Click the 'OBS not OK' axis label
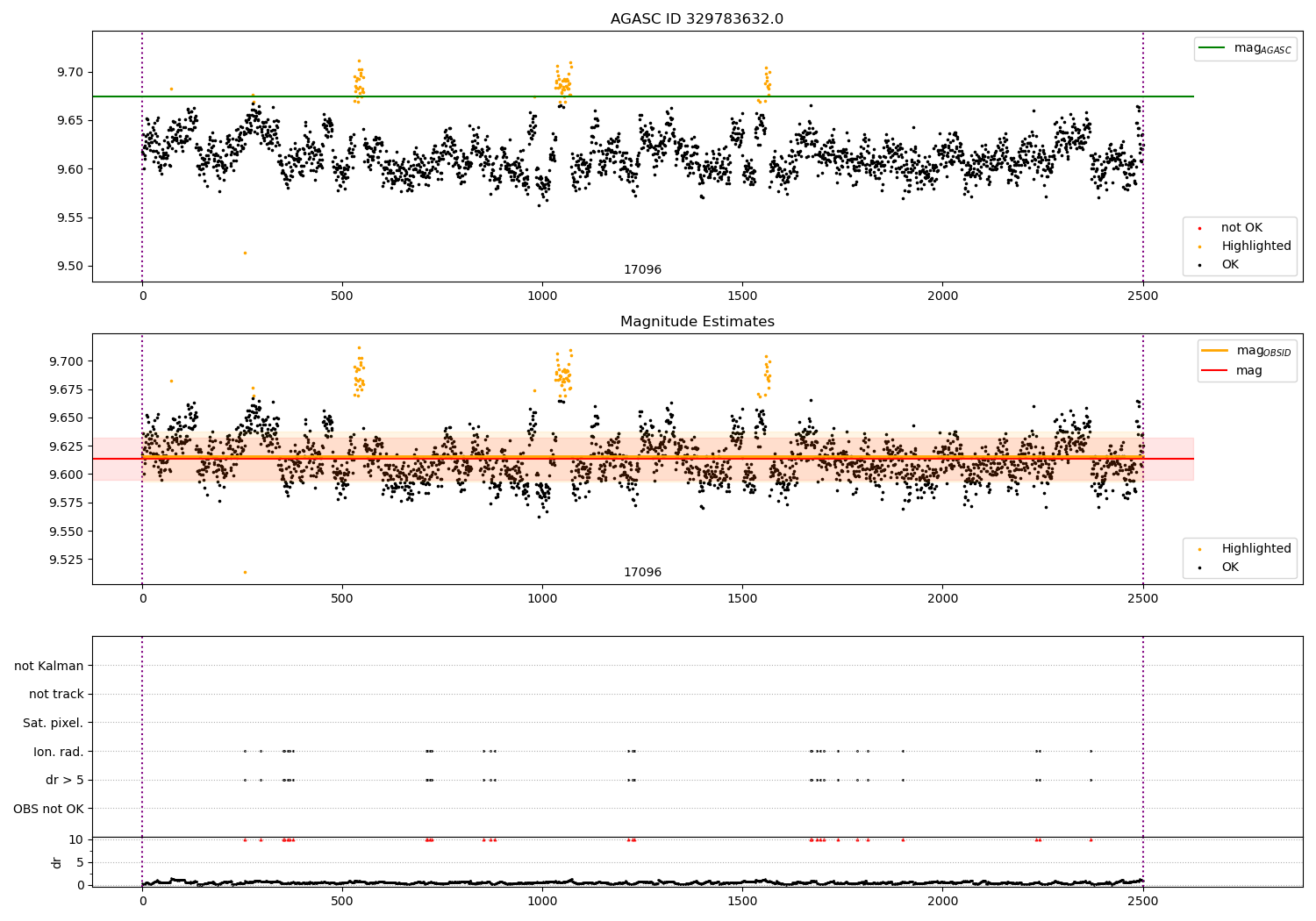Viewport: 1316px width, 921px height. pos(49,809)
